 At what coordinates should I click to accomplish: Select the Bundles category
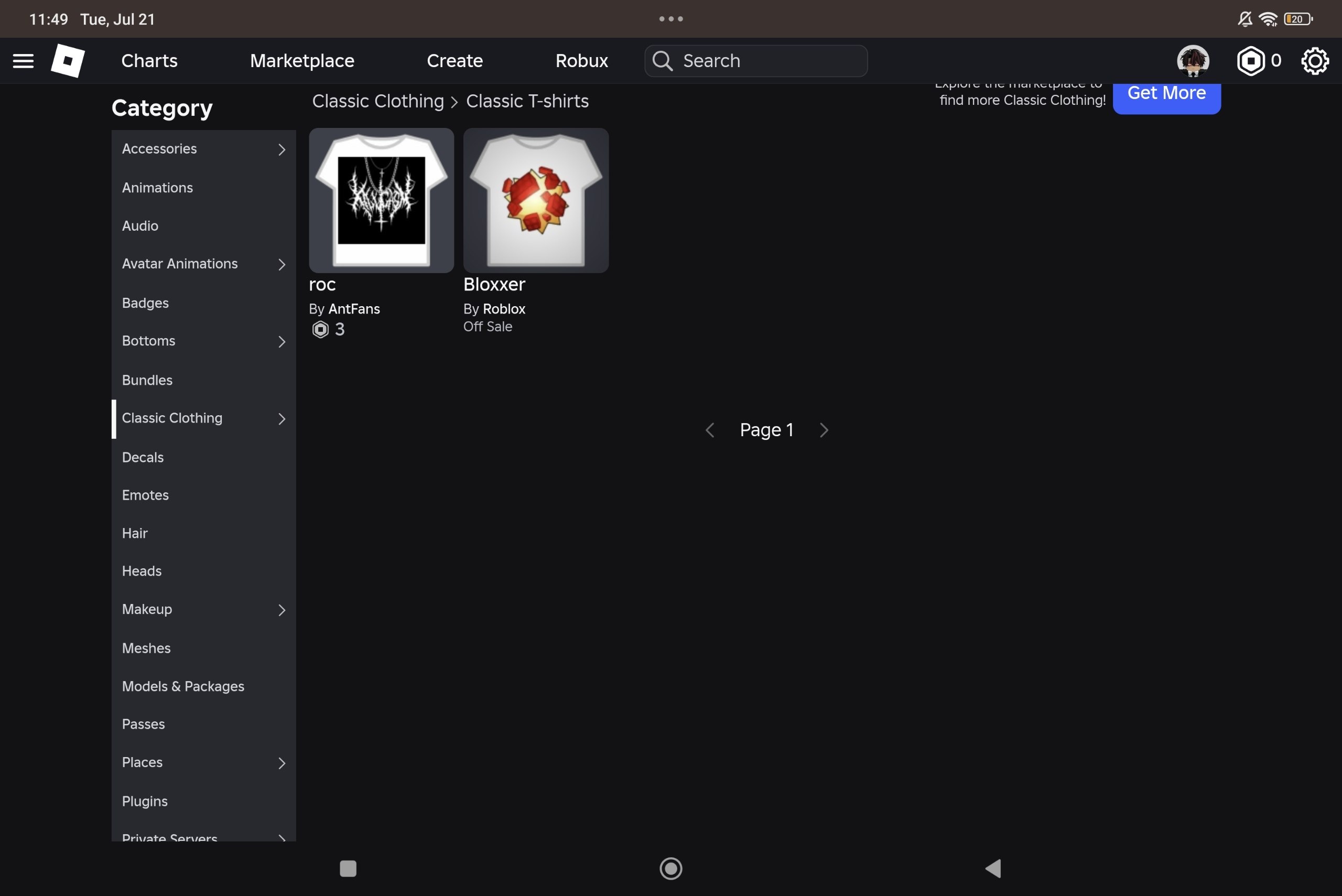pyautogui.click(x=203, y=380)
